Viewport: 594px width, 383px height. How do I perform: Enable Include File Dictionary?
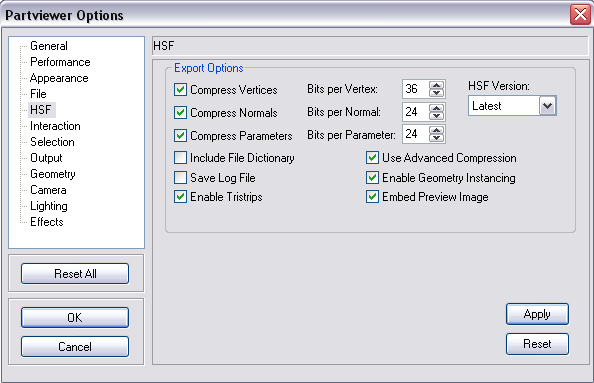180,158
